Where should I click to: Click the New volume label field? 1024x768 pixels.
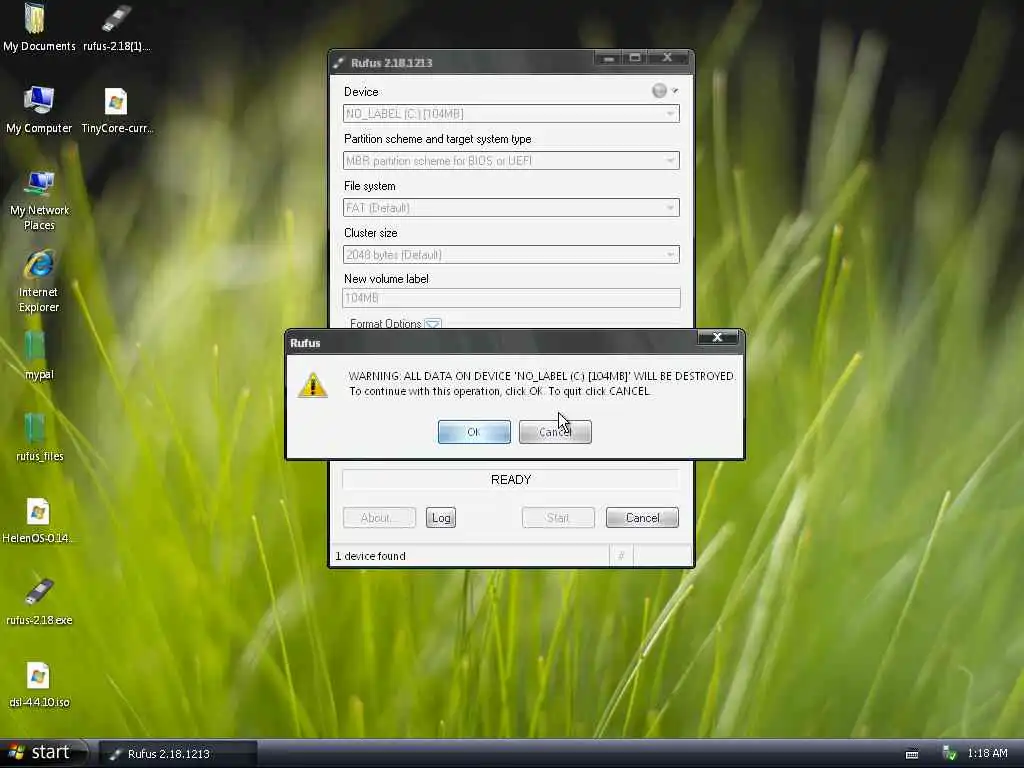[x=511, y=298]
